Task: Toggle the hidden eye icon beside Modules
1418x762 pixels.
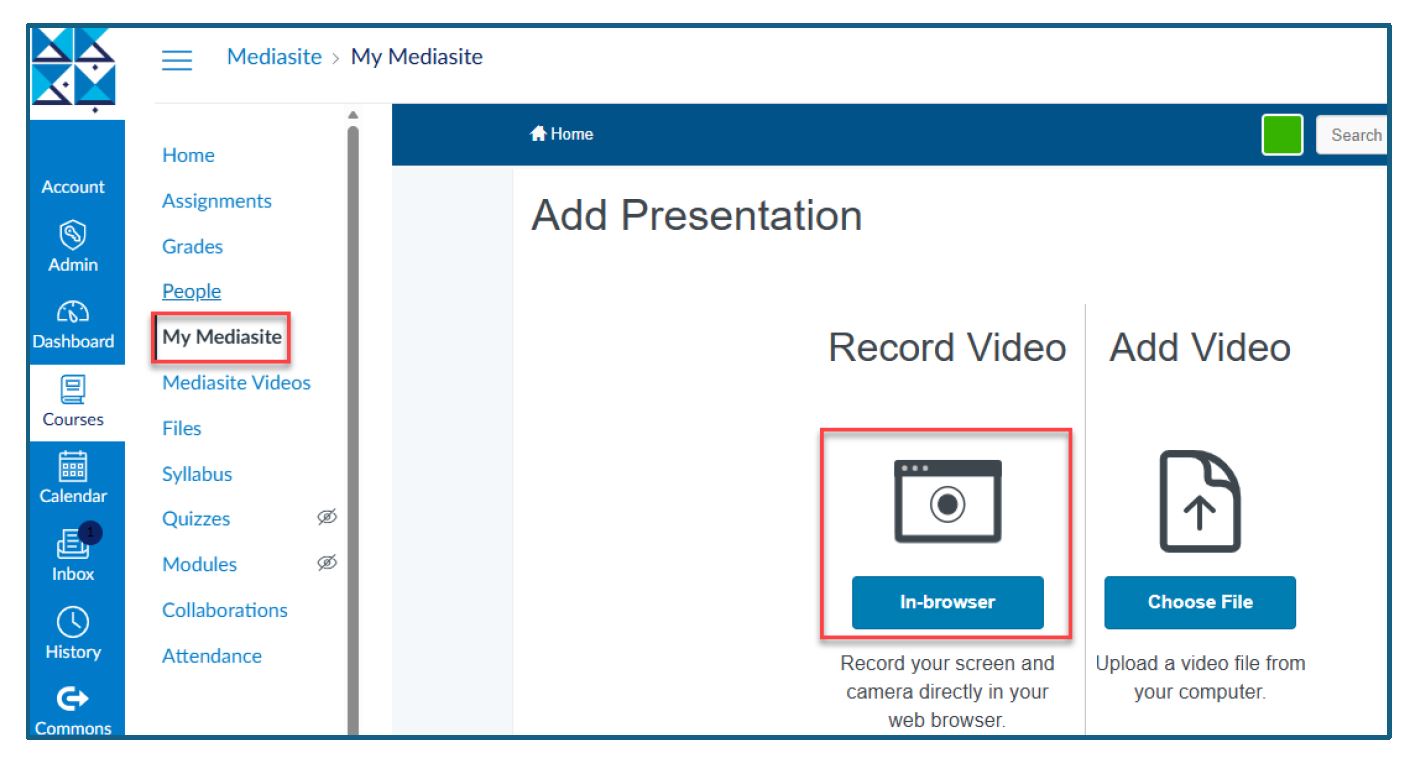Action: 324,564
